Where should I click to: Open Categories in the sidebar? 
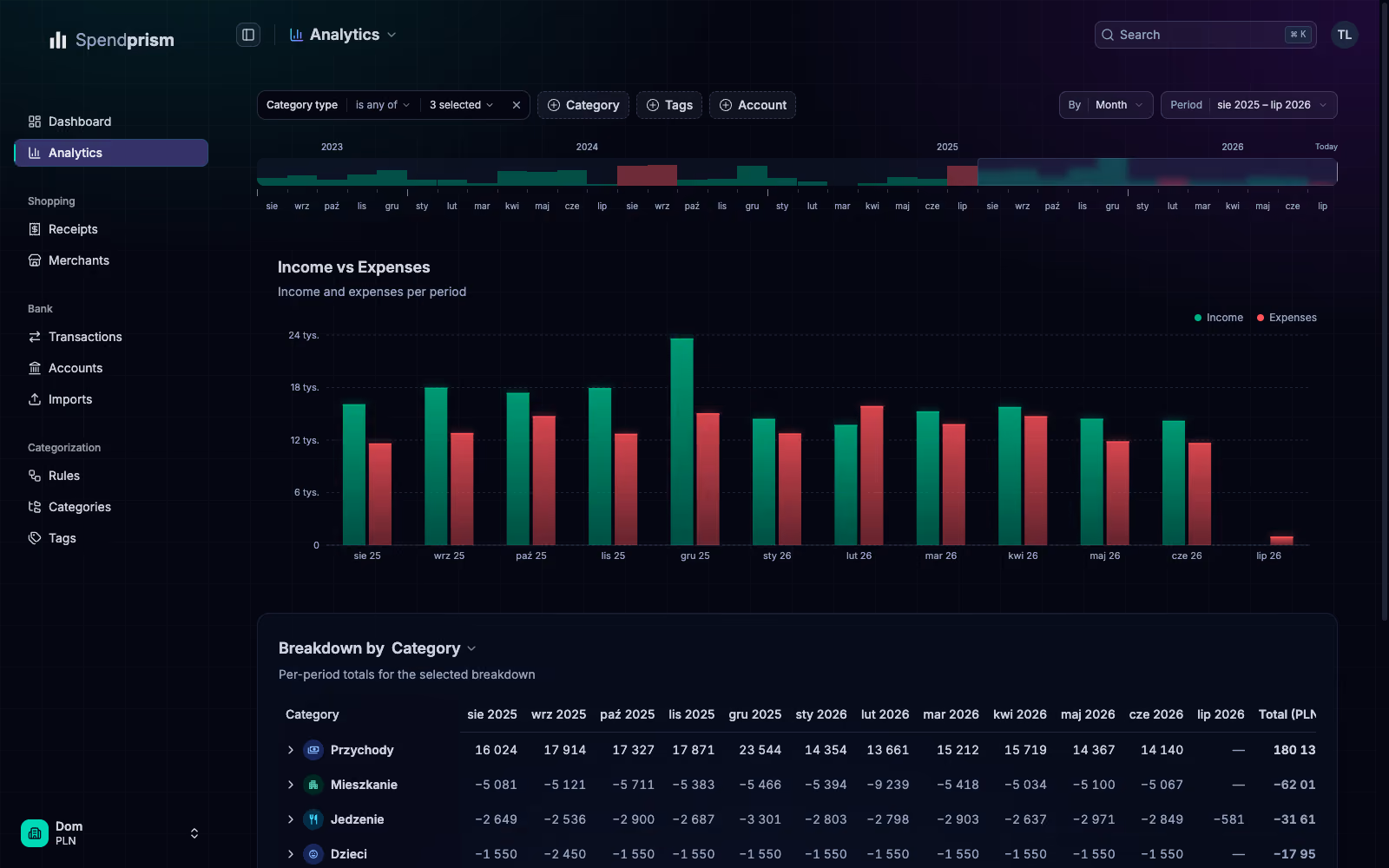[111, 507]
